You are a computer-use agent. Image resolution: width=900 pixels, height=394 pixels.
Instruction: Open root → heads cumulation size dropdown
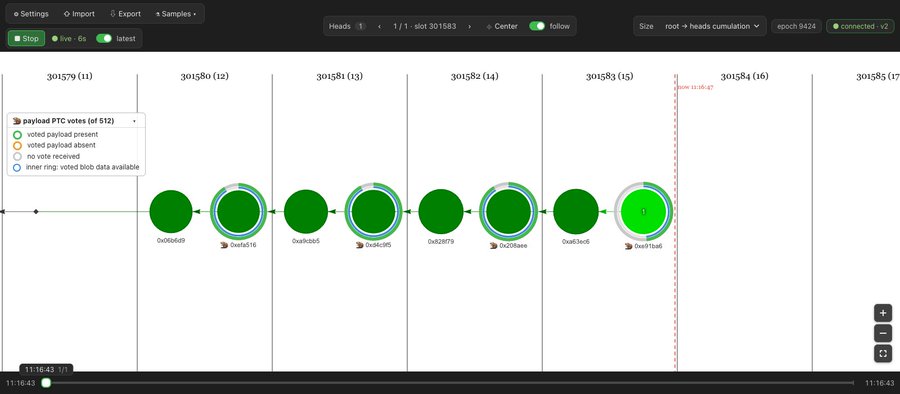click(712, 26)
